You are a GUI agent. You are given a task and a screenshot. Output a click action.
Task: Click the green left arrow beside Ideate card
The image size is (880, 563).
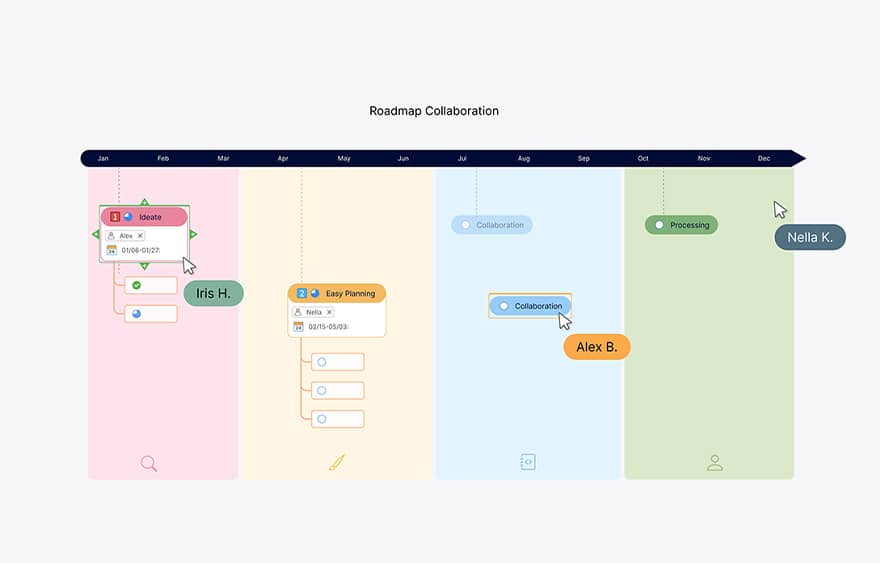[x=95, y=234]
